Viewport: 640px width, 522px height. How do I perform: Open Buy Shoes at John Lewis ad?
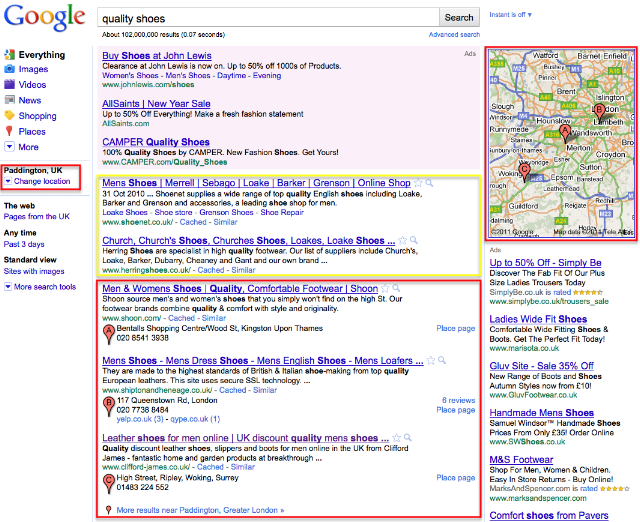(x=157, y=56)
